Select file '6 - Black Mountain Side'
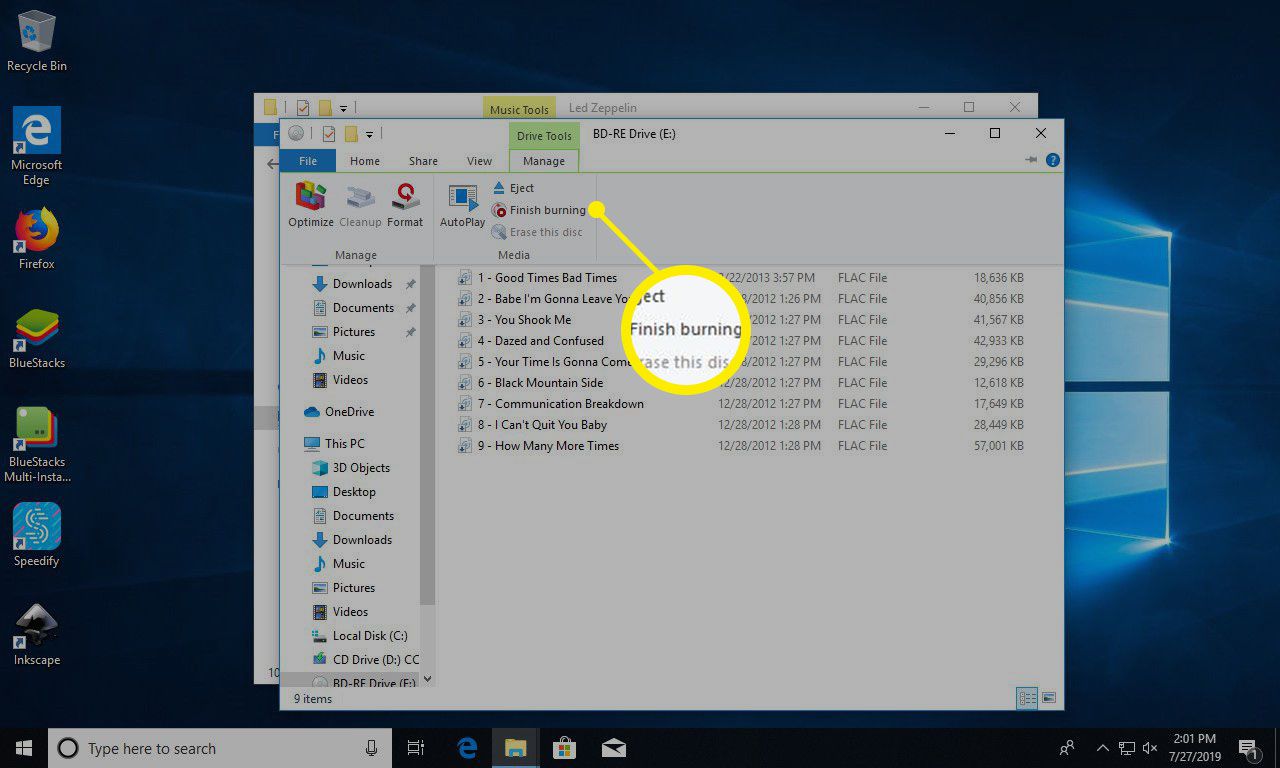This screenshot has width=1280, height=768. tap(540, 383)
